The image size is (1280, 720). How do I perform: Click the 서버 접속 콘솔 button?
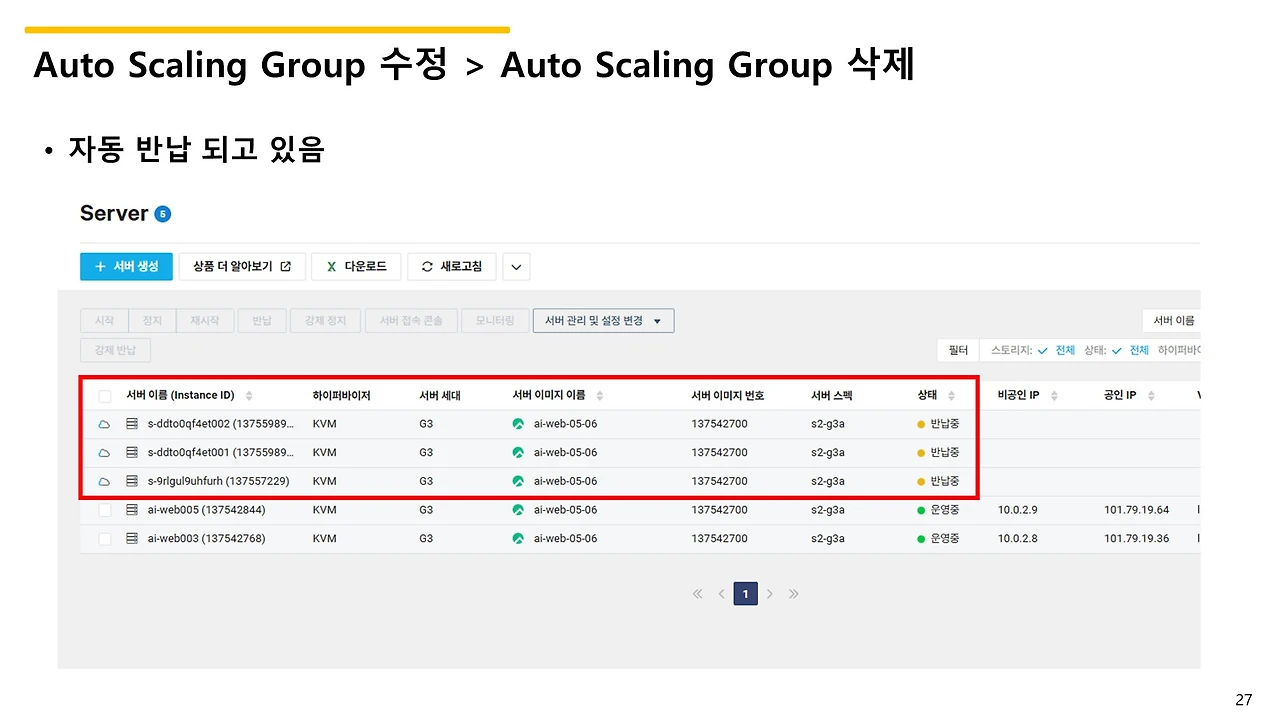pyautogui.click(x=411, y=321)
